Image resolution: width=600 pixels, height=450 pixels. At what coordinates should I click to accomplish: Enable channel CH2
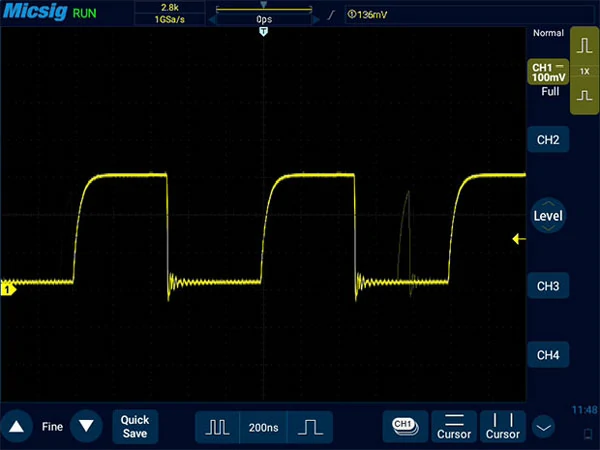pyautogui.click(x=548, y=140)
